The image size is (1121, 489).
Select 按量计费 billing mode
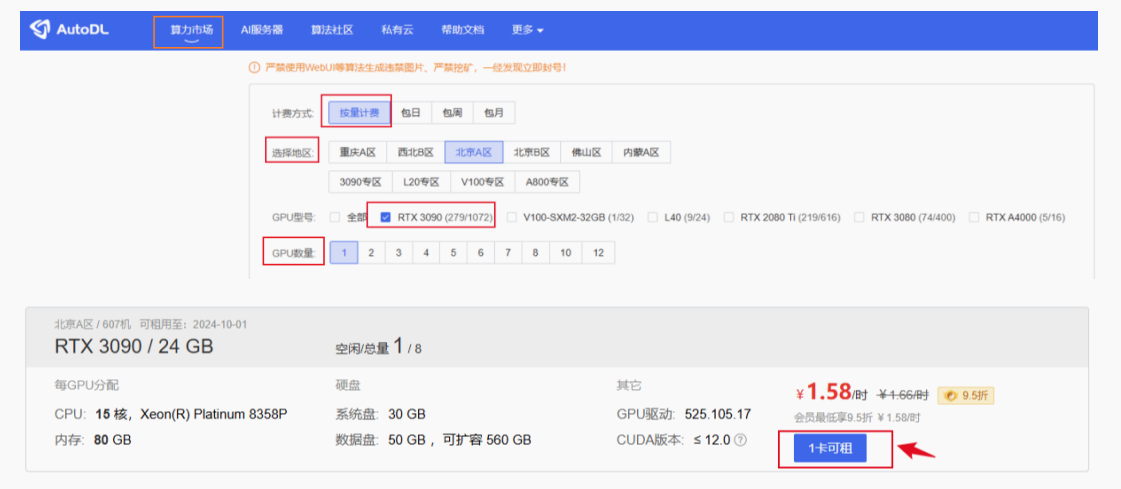point(360,113)
